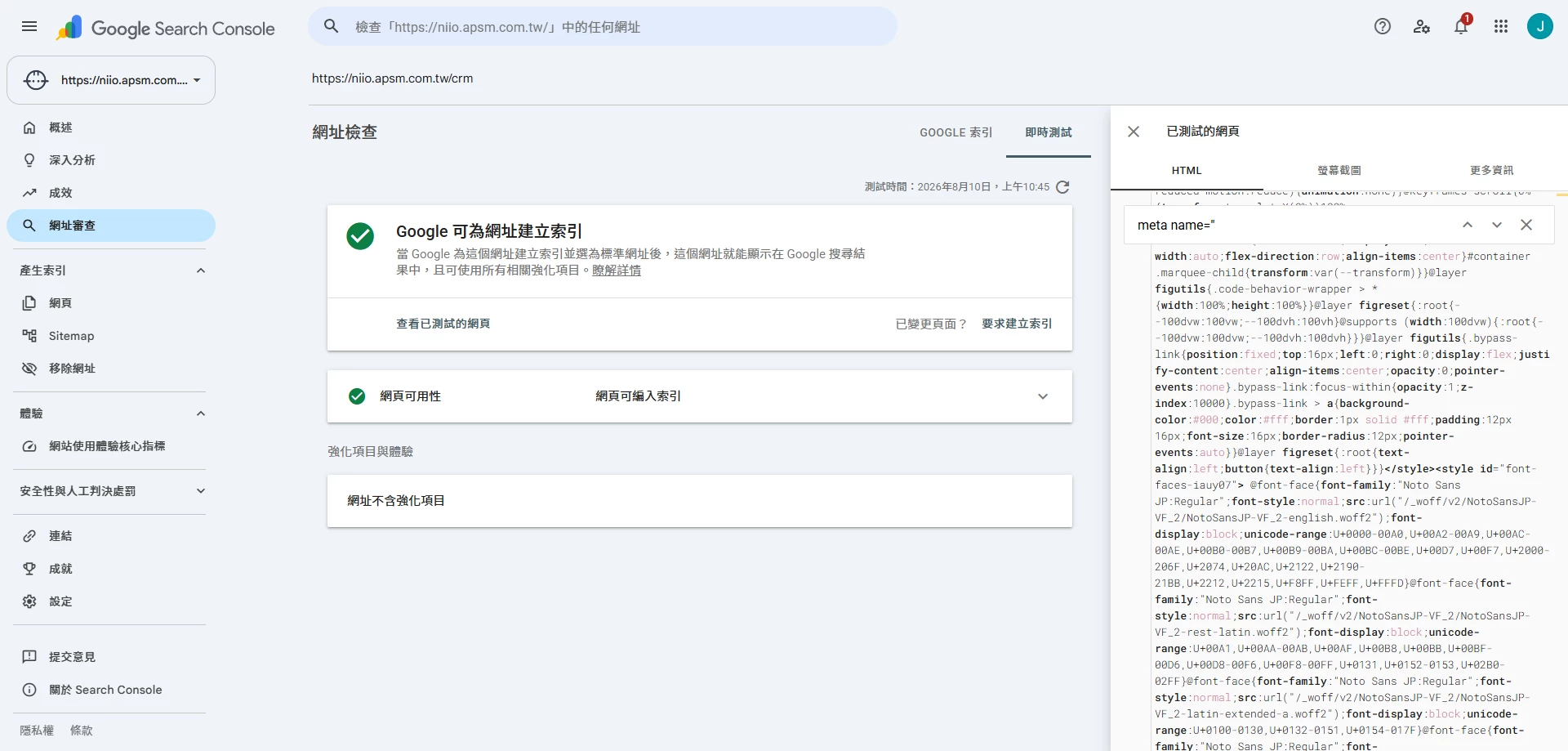Viewport: 1568px width, 751px height.
Task: Click the 移除網址 crossed-eye icon
Action: [29, 369]
